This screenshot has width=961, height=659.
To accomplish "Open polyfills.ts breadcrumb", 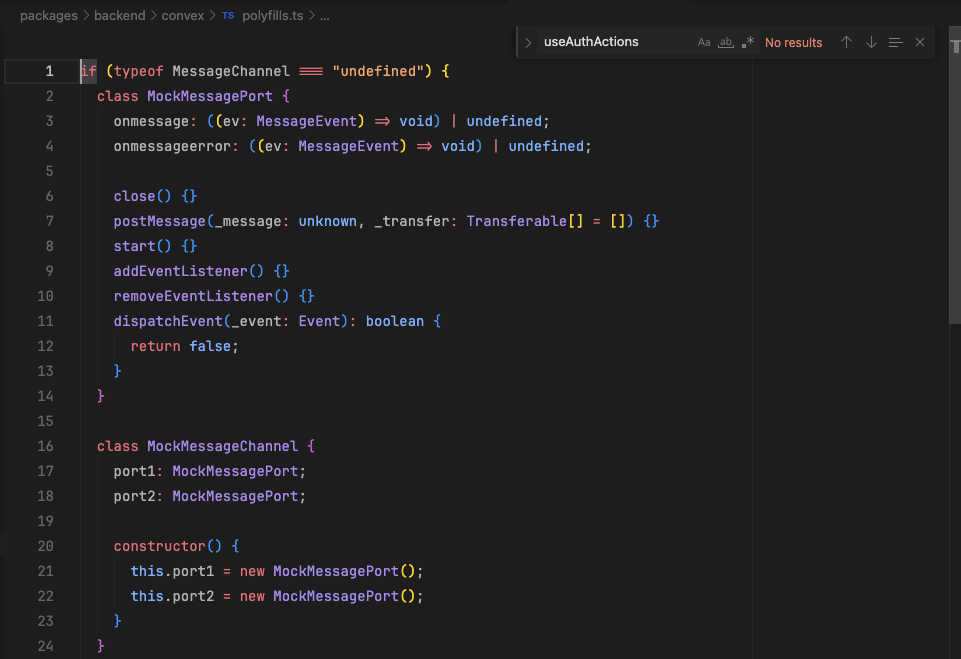I will click(273, 15).
